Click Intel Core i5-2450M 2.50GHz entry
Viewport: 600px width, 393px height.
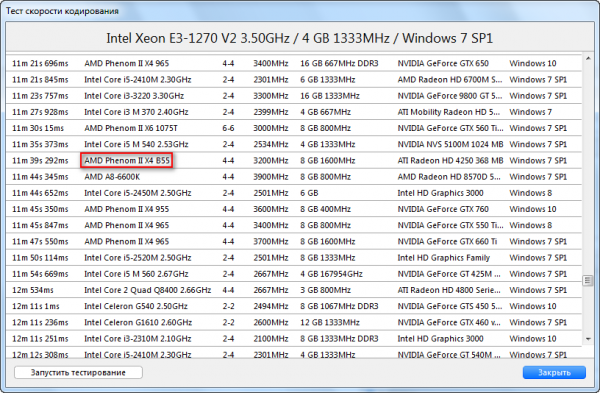click(x=138, y=193)
